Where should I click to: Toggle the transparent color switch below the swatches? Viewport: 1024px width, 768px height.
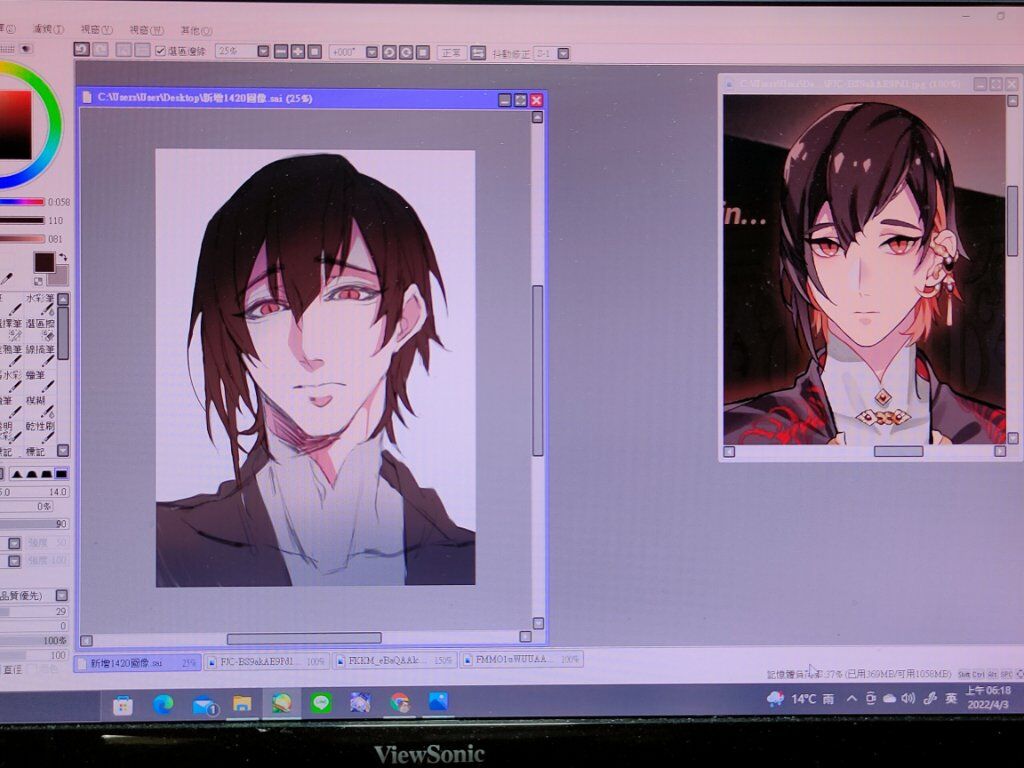click(x=38, y=282)
